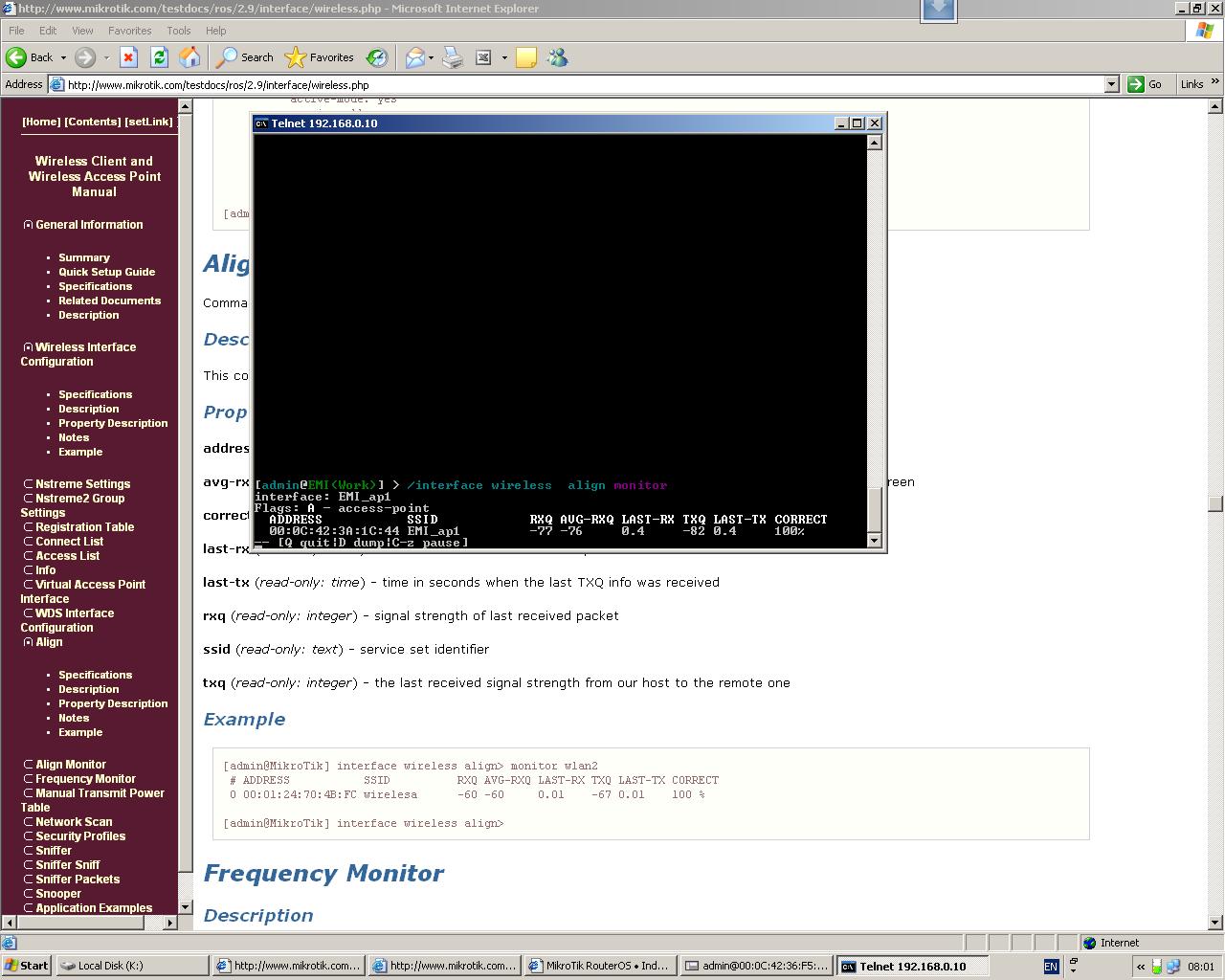1225x980 pixels.
Task: Click the History toolbar icon
Action: coord(377,57)
